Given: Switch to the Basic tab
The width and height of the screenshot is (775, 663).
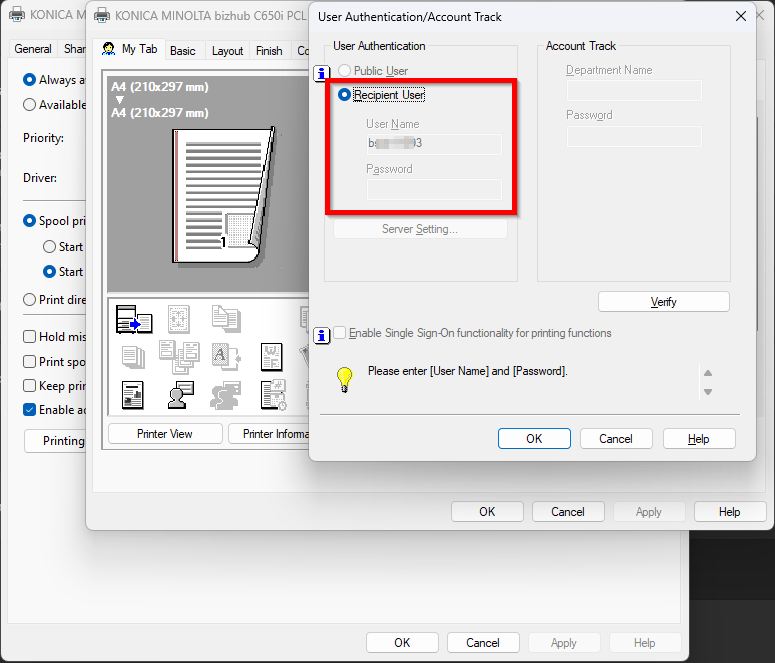Looking at the screenshot, I should [182, 51].
